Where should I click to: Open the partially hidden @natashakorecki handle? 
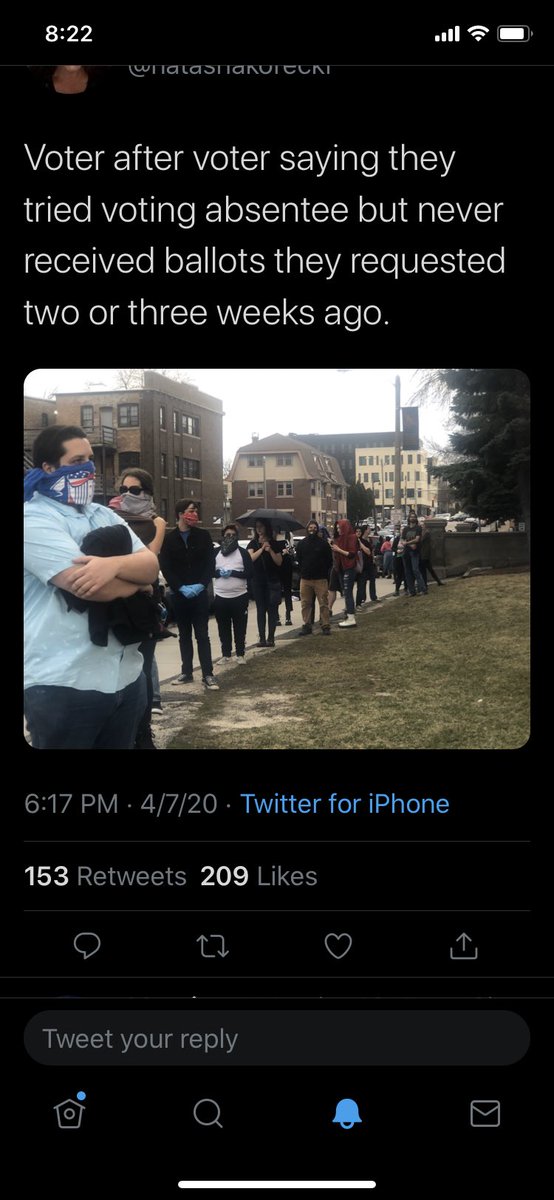230,69
